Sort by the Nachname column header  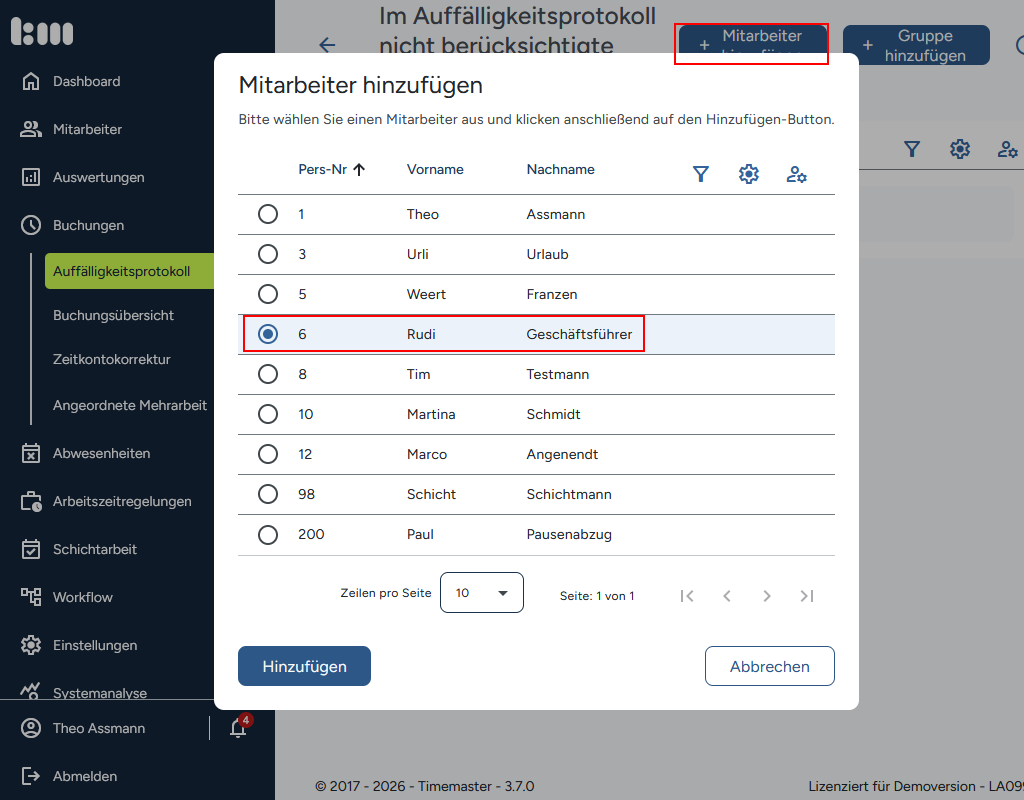560,169
